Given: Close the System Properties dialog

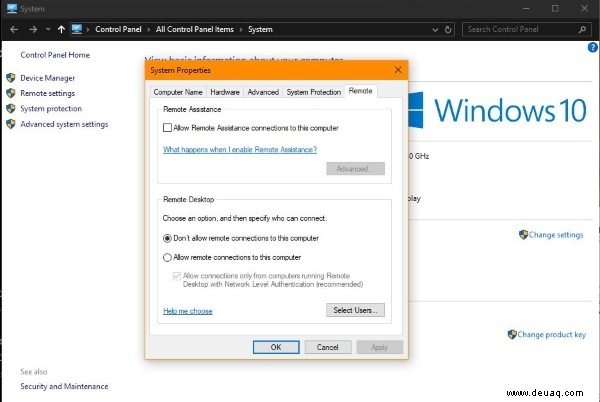Looking at the screenshot, I should (398, 70).
